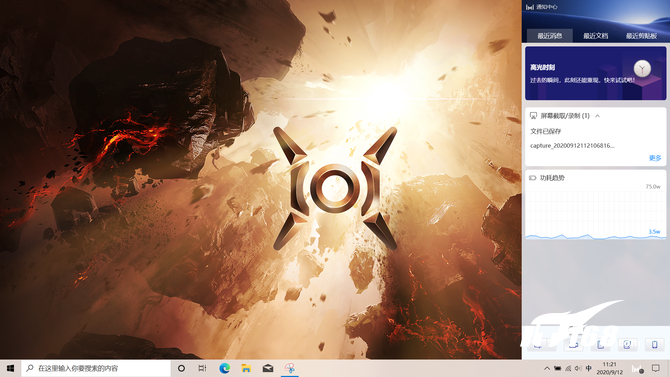Toggle the 中 input method indicator
670x377 pixels.
(589, 368)
